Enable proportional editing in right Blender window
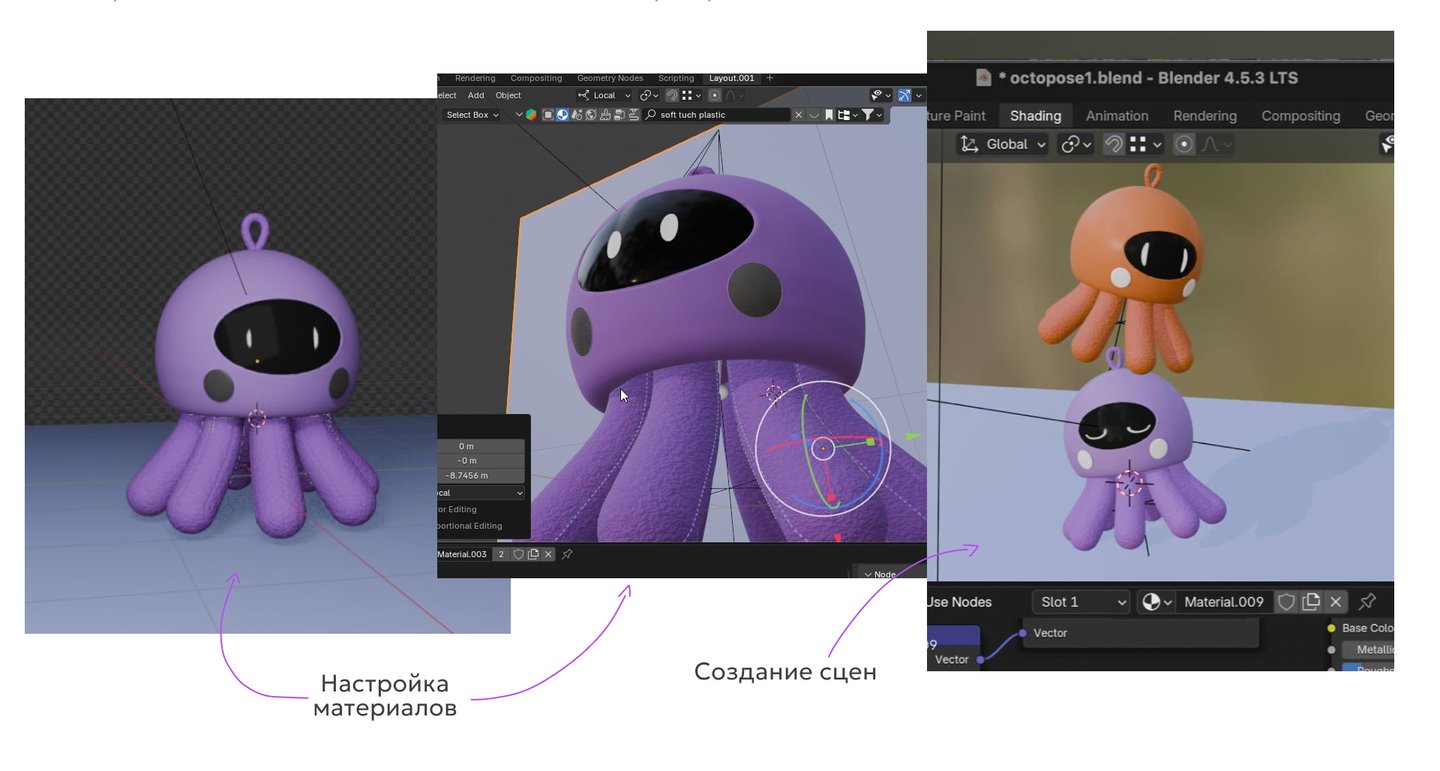The image size is (1440, 771). click(x=1184, y=144)
